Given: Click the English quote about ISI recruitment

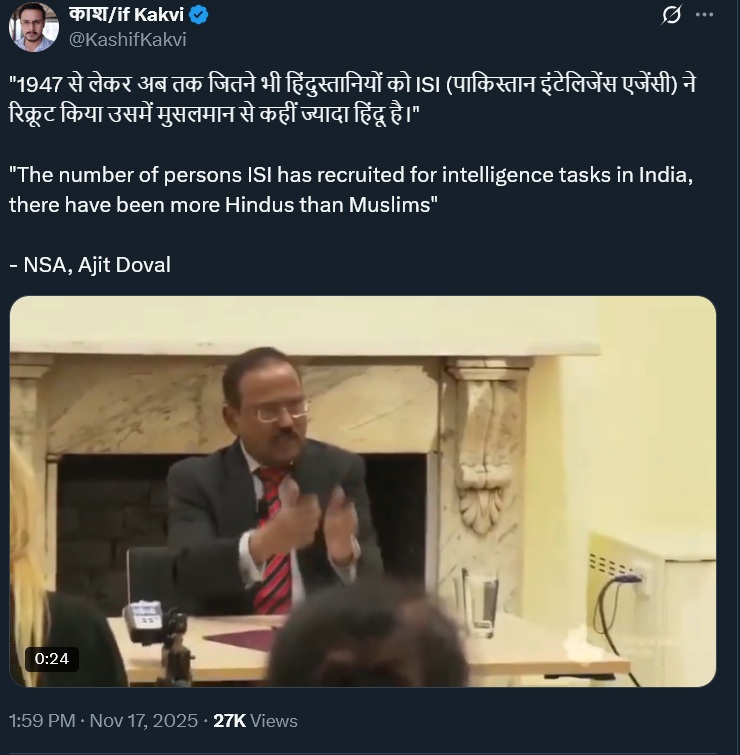Looking at the screenshot, I should (x=350, y=186).
